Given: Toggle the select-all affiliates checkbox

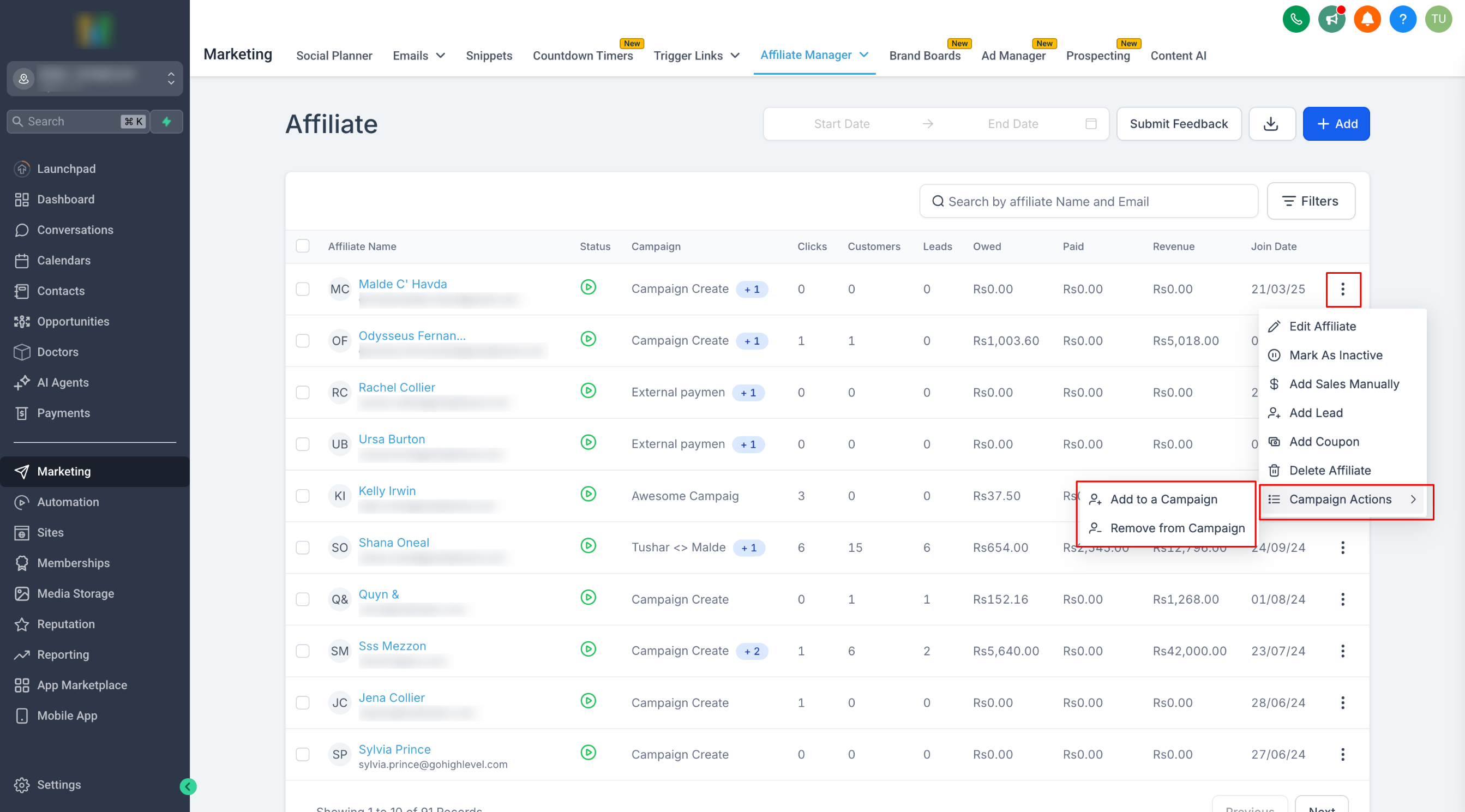Looking at the screenshot, I should click(303, 246).
